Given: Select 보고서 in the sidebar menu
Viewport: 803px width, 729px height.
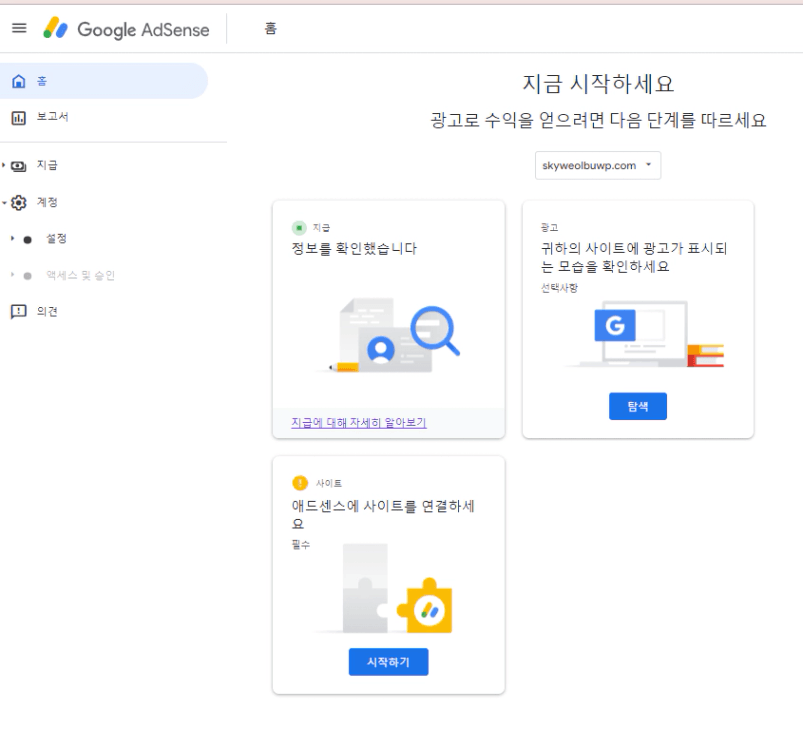Looking at the screenshot, I should pyautogui.click(x=52, y=117).
